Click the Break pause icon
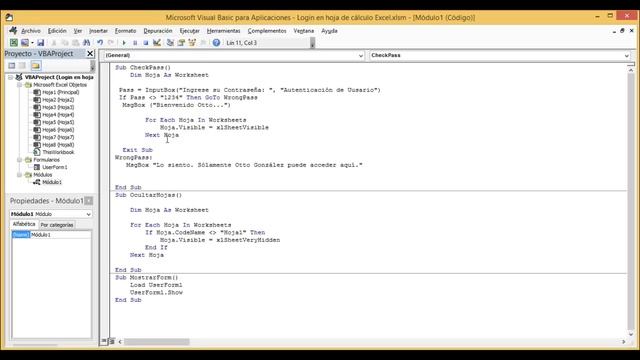The image size is (640, 360). [135, 42]
